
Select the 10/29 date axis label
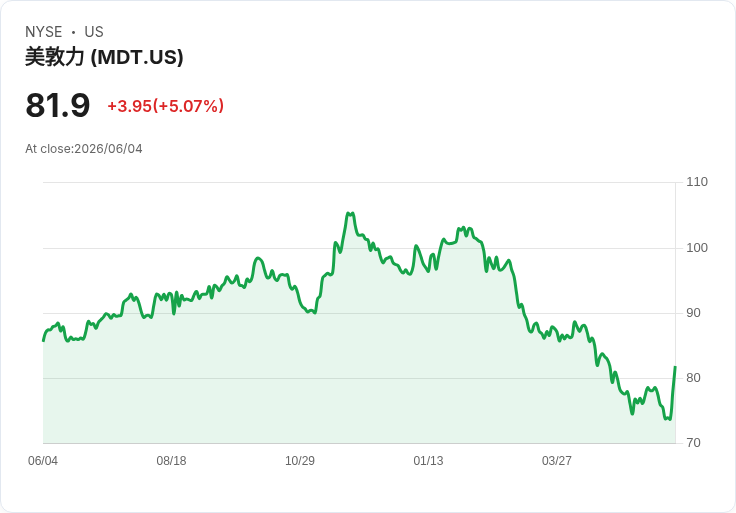coord(300,461)
